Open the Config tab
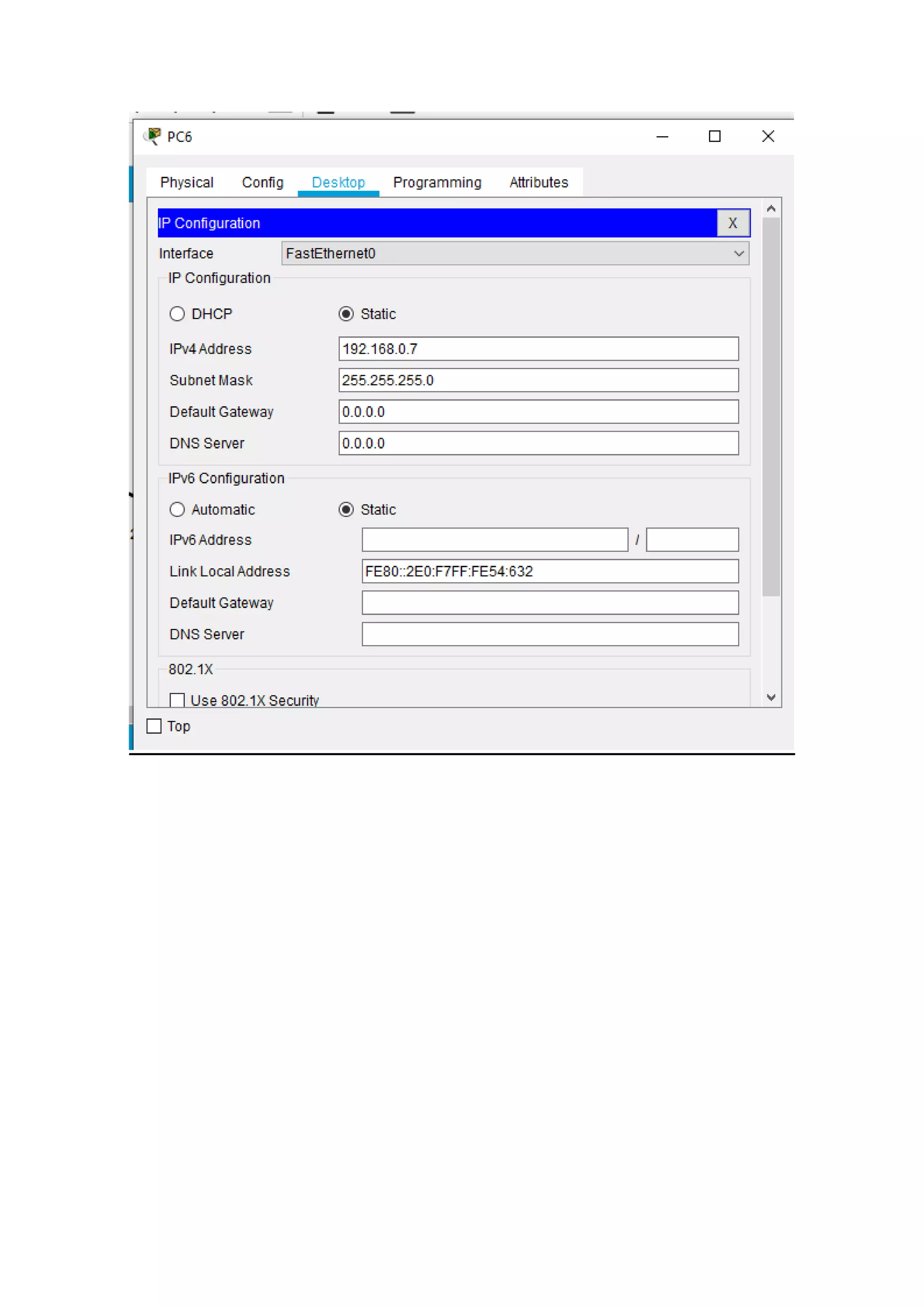Screen dimensions: 924x1307 point(262,183)
